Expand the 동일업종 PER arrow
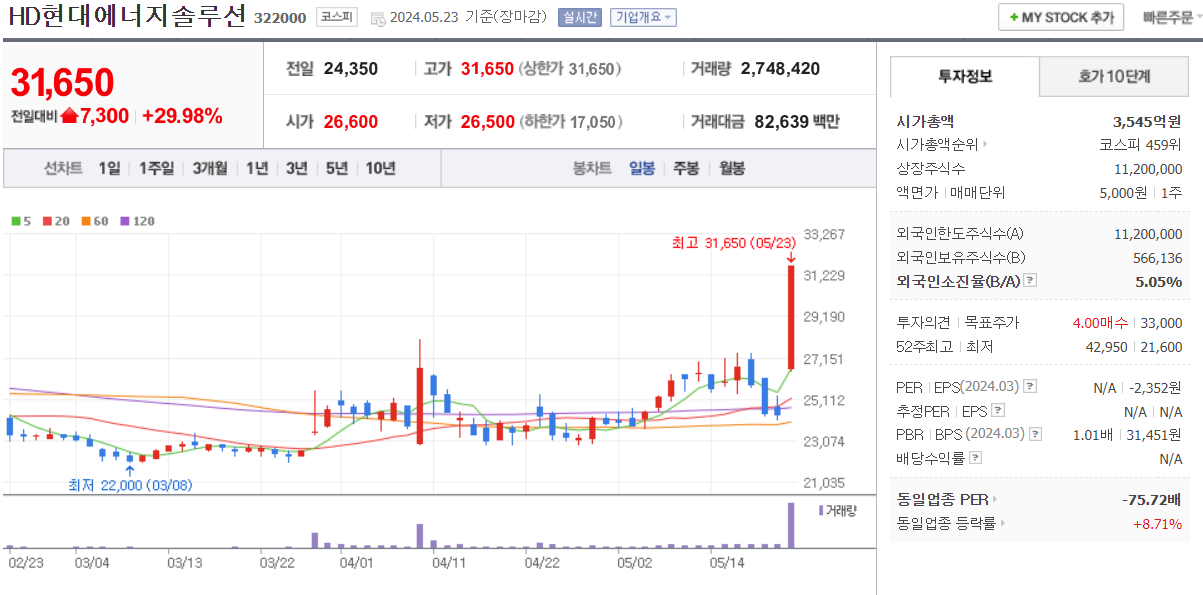Screen dimensions: 1203x595 point(994,498)
